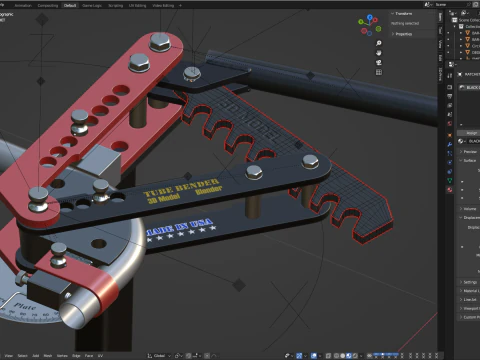
Task: Open the Item tab of viewport sidebar
Action: click(x=440, y=17)
